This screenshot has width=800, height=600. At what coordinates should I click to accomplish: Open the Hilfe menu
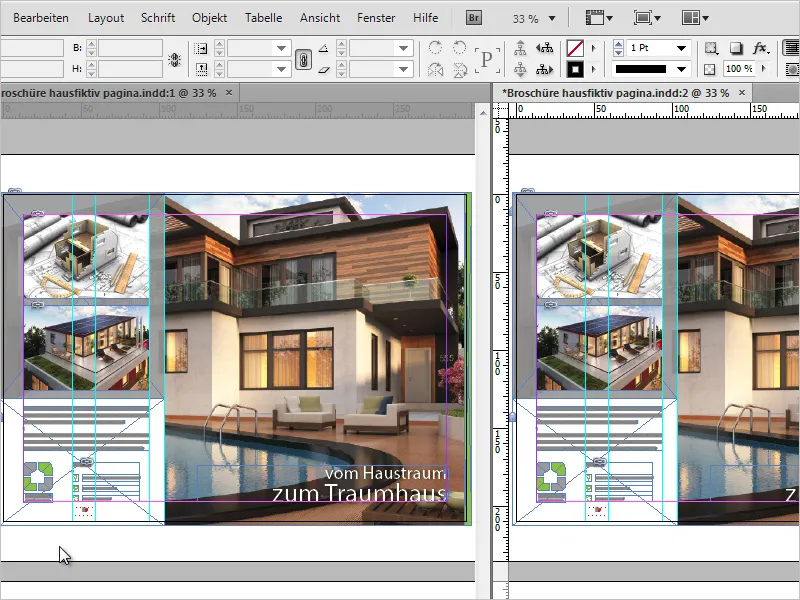pos(426,18)
